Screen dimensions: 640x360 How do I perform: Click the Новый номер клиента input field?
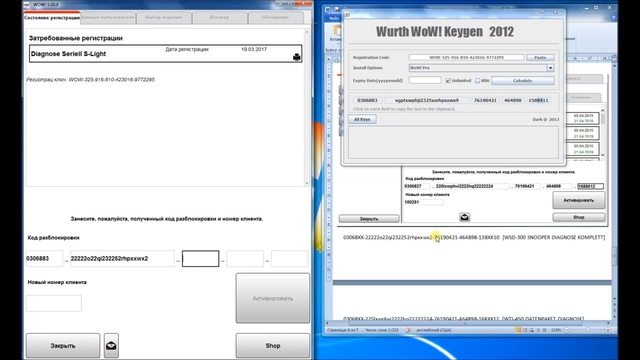point(53,303)
